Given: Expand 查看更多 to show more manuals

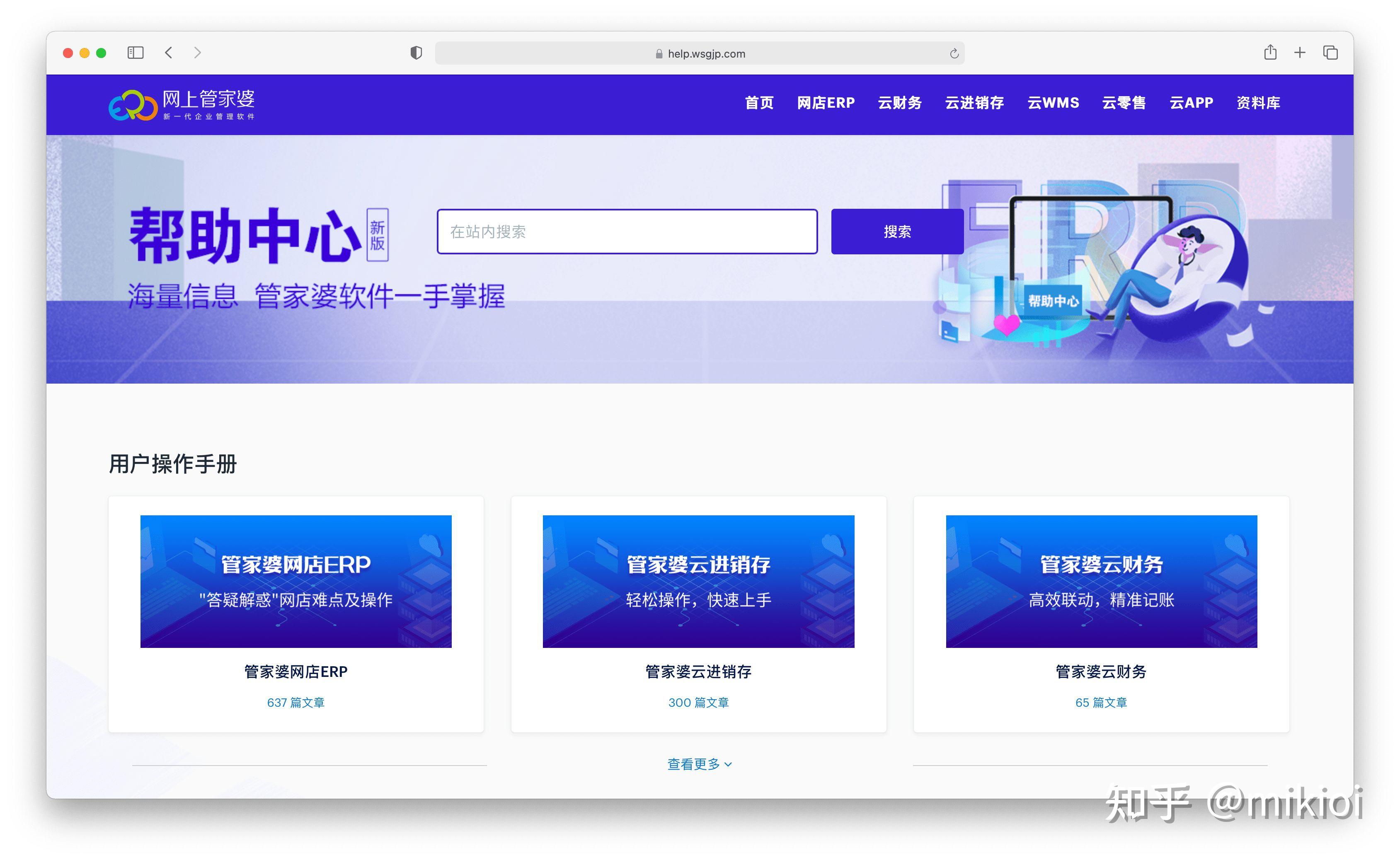Looking at the screenshot, I should [x=699, y=764].
